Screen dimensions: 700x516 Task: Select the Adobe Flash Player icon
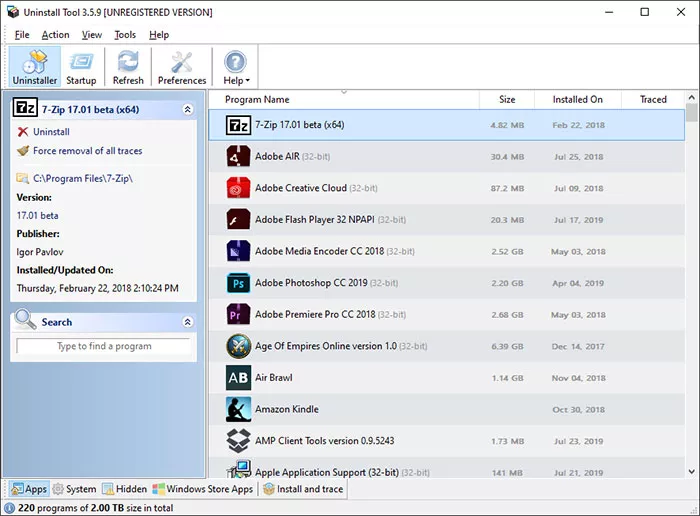pyautogui.click(x=238, y=220)
